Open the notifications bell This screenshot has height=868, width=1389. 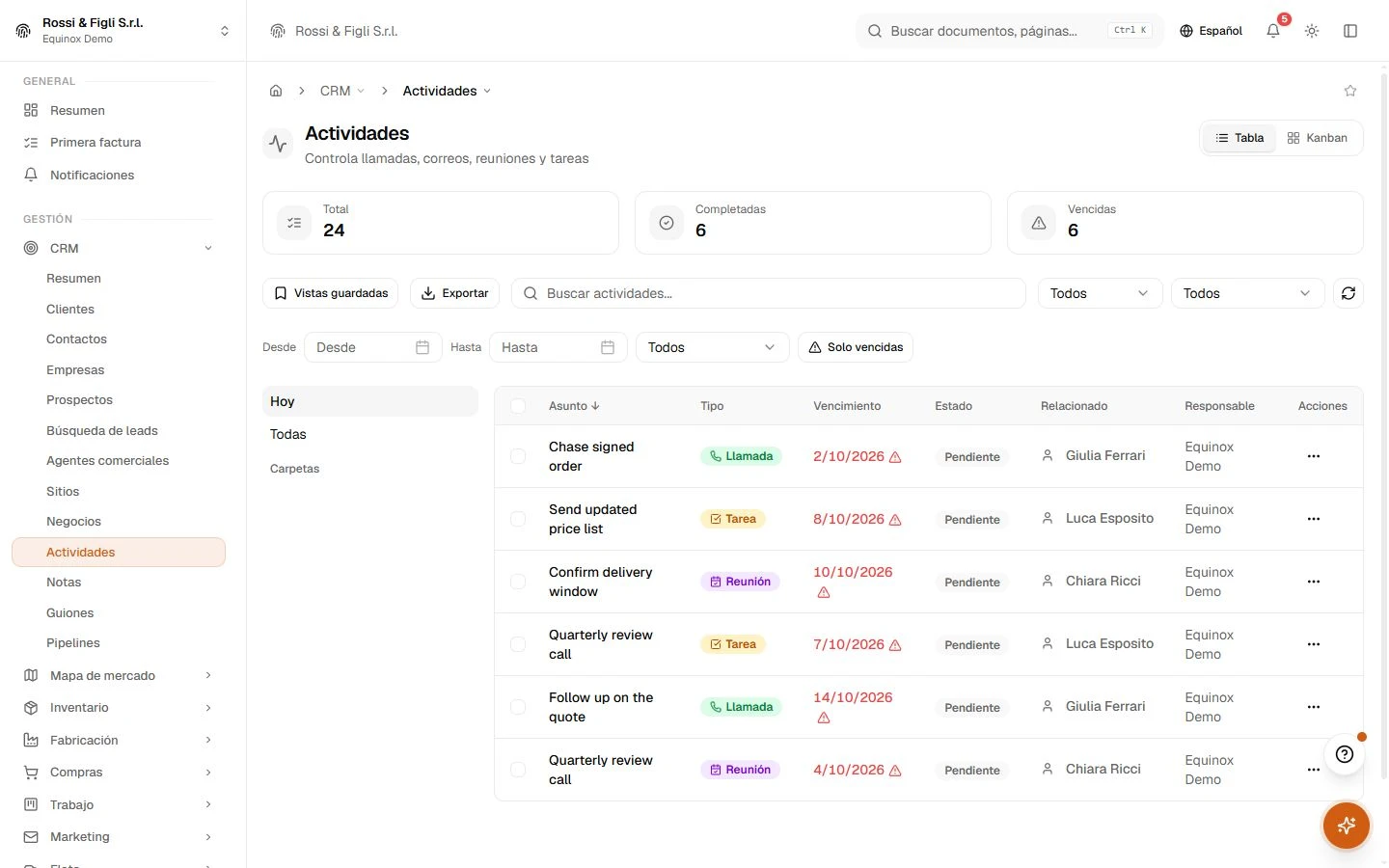[1273, 31]
